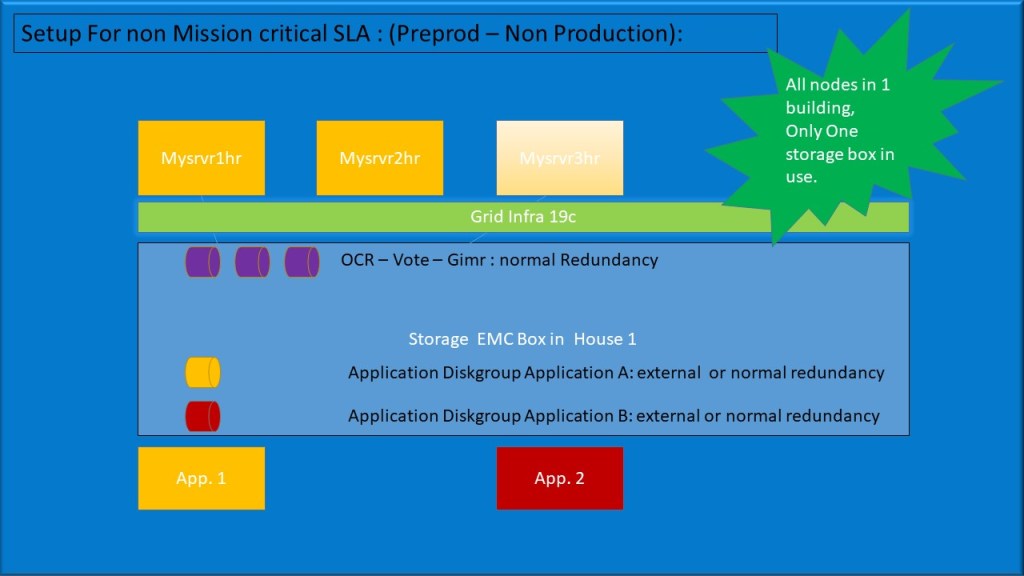Click the OCR – Vote – Gimr label
1024x576 pixels.
(499, 260)
